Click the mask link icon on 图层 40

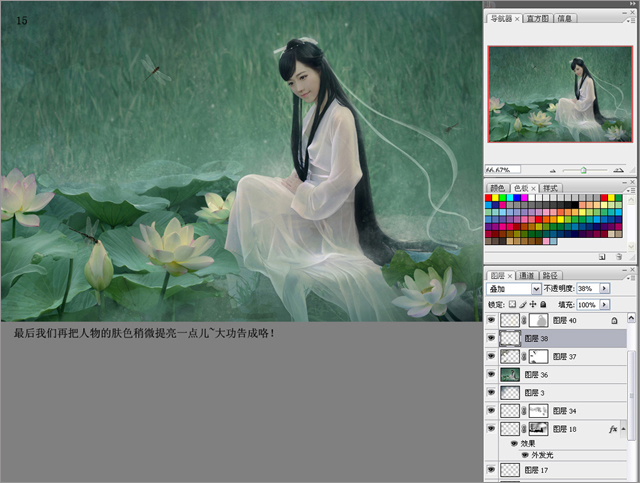(x=524, y=321)
